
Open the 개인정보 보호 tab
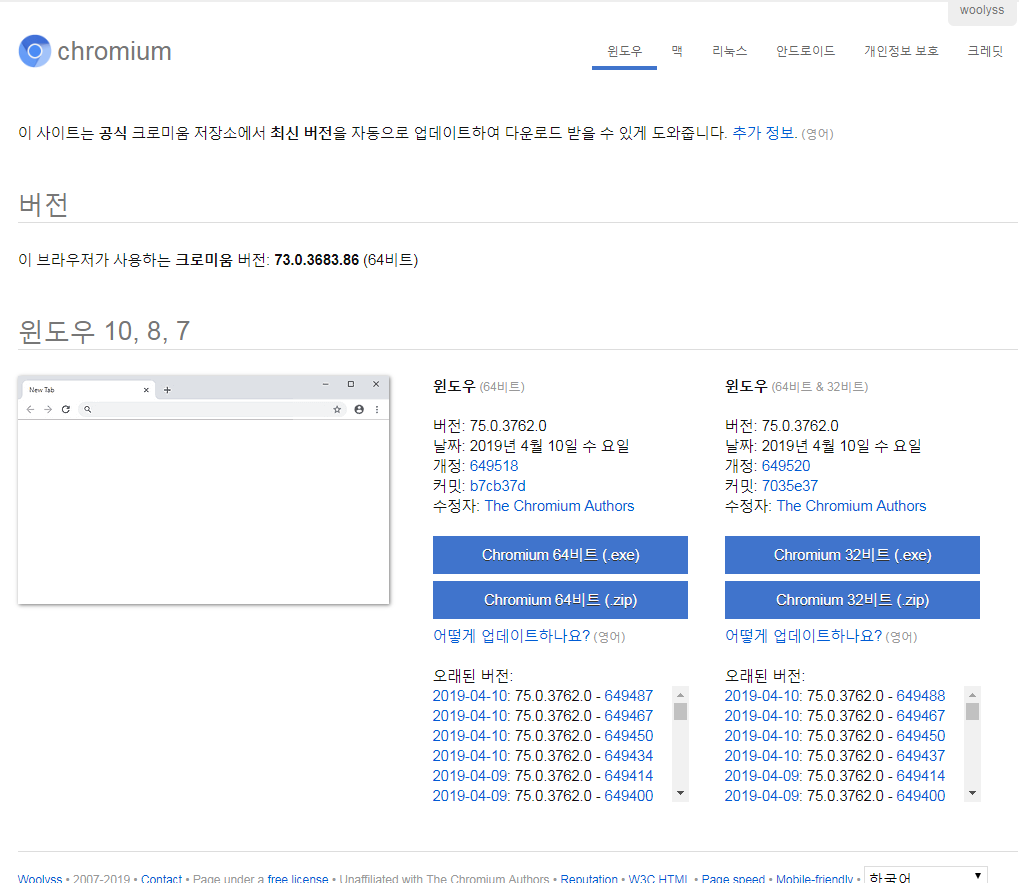coord(901,51)
